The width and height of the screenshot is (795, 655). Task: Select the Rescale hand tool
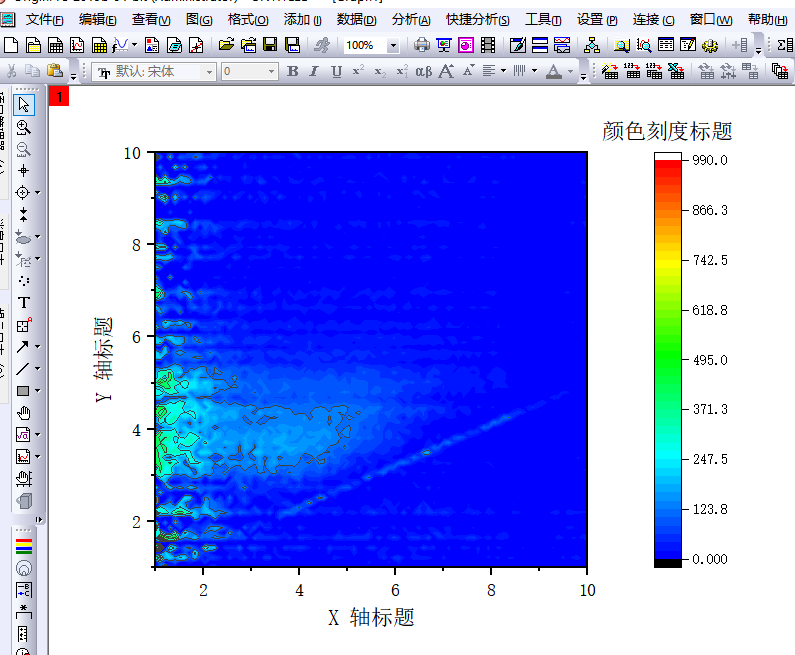[23, 479]
